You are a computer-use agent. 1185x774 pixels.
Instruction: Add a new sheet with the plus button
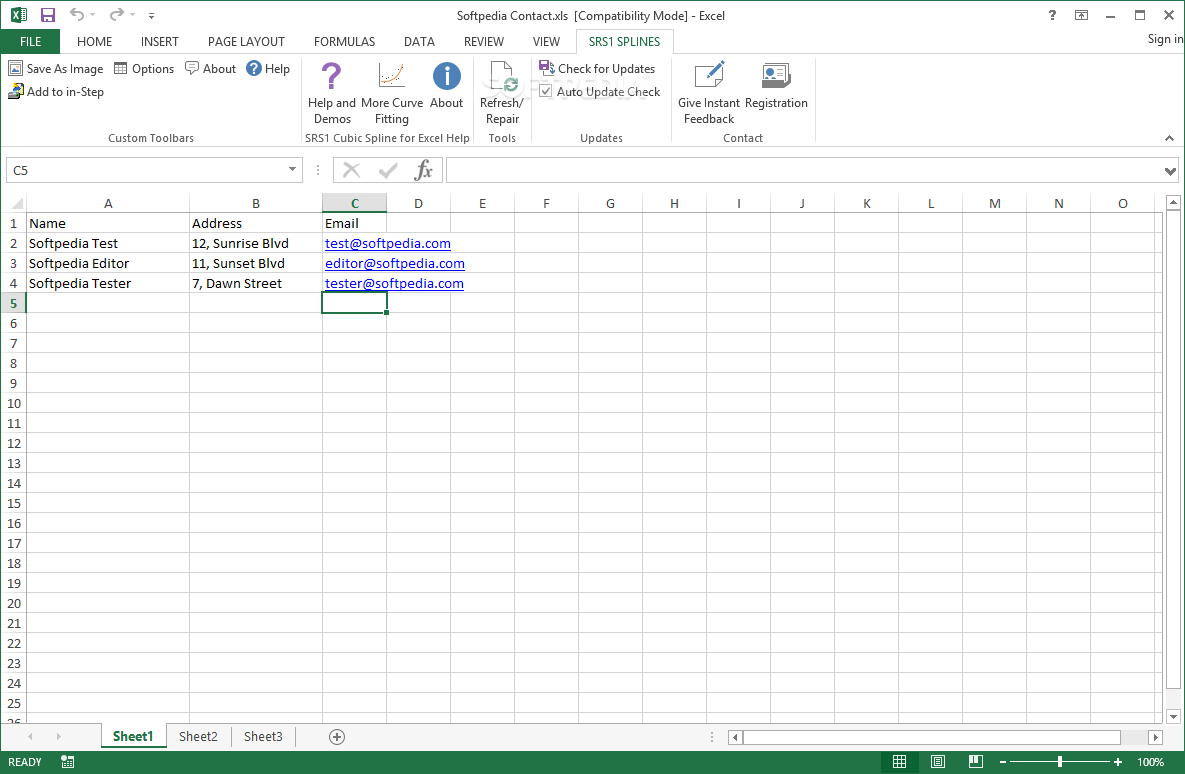click(337, 737)
